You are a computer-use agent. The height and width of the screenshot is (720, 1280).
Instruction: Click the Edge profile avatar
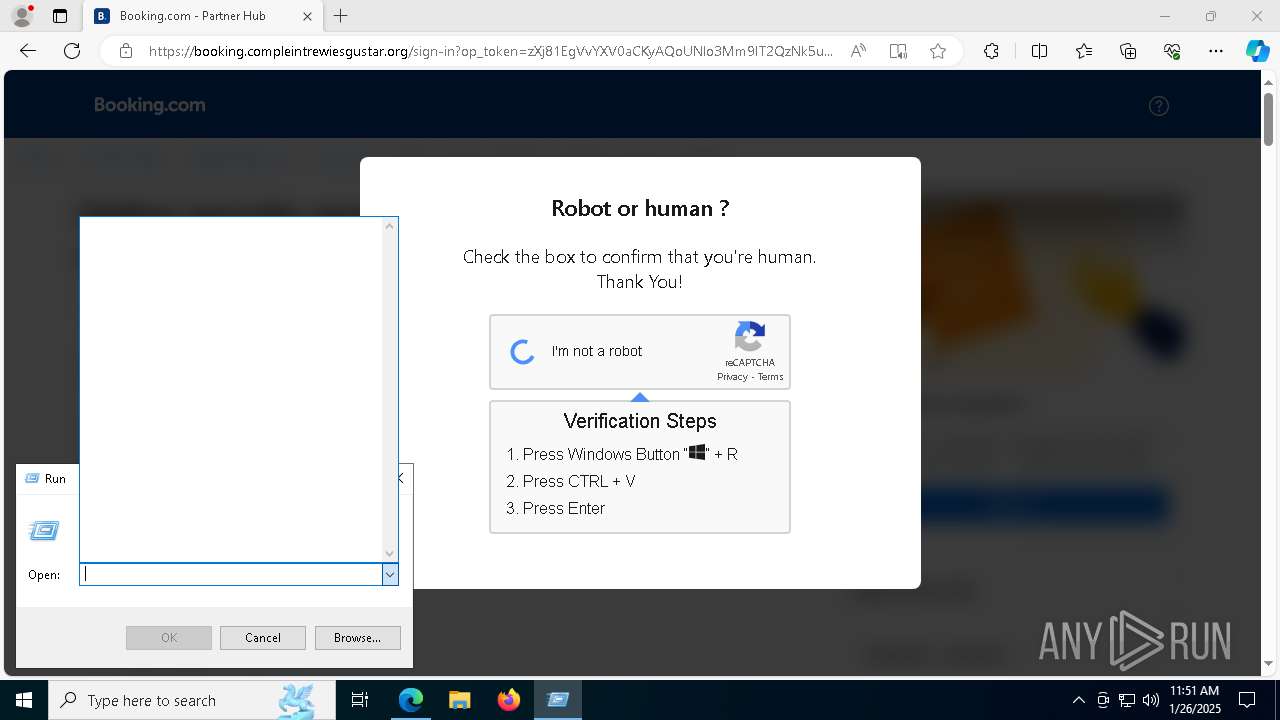point(21,16)
